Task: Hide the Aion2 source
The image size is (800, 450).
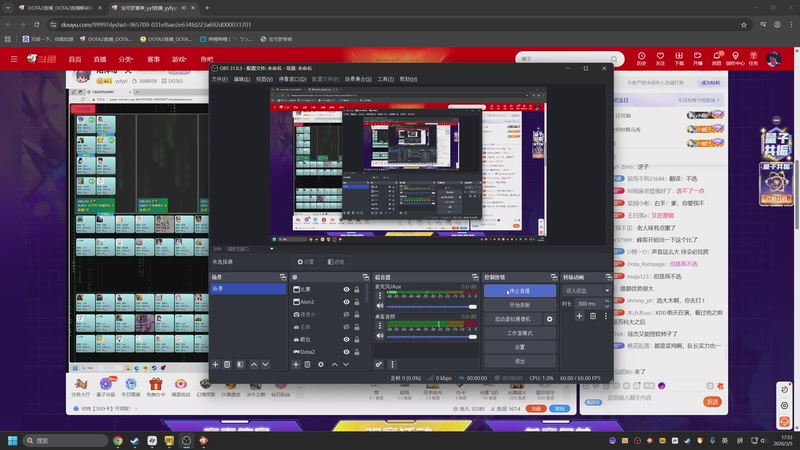Action: pyautogui.click(x=346, y=302)
